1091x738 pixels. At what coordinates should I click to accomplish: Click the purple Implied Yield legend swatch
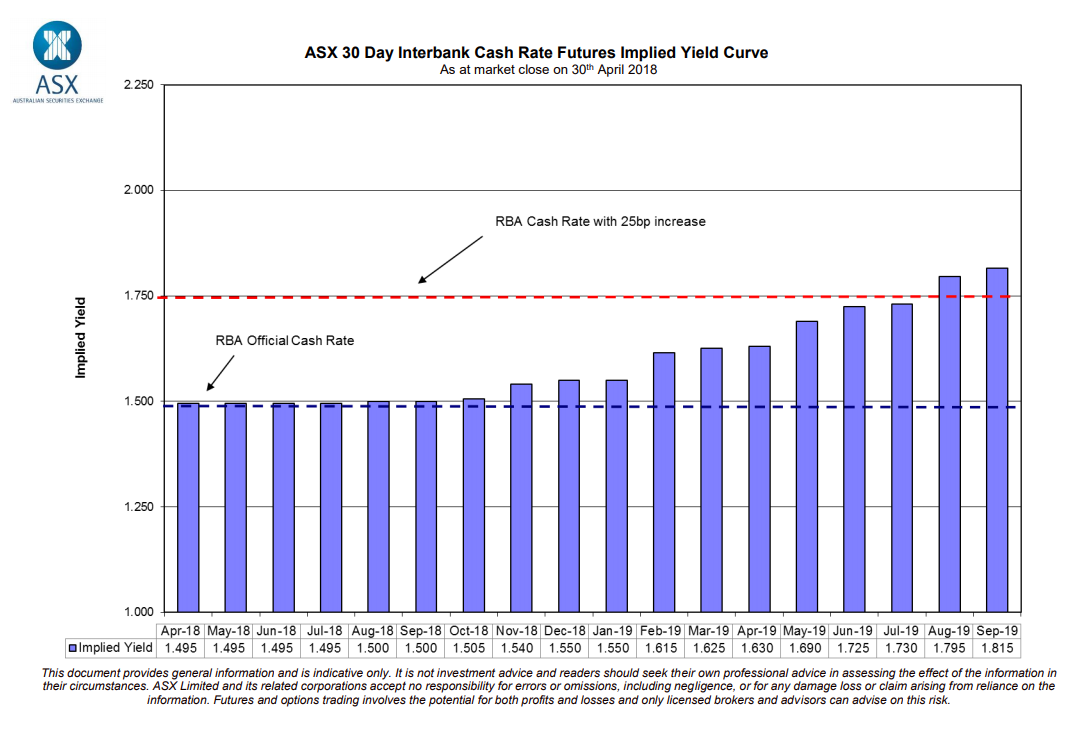click(72, 648)
